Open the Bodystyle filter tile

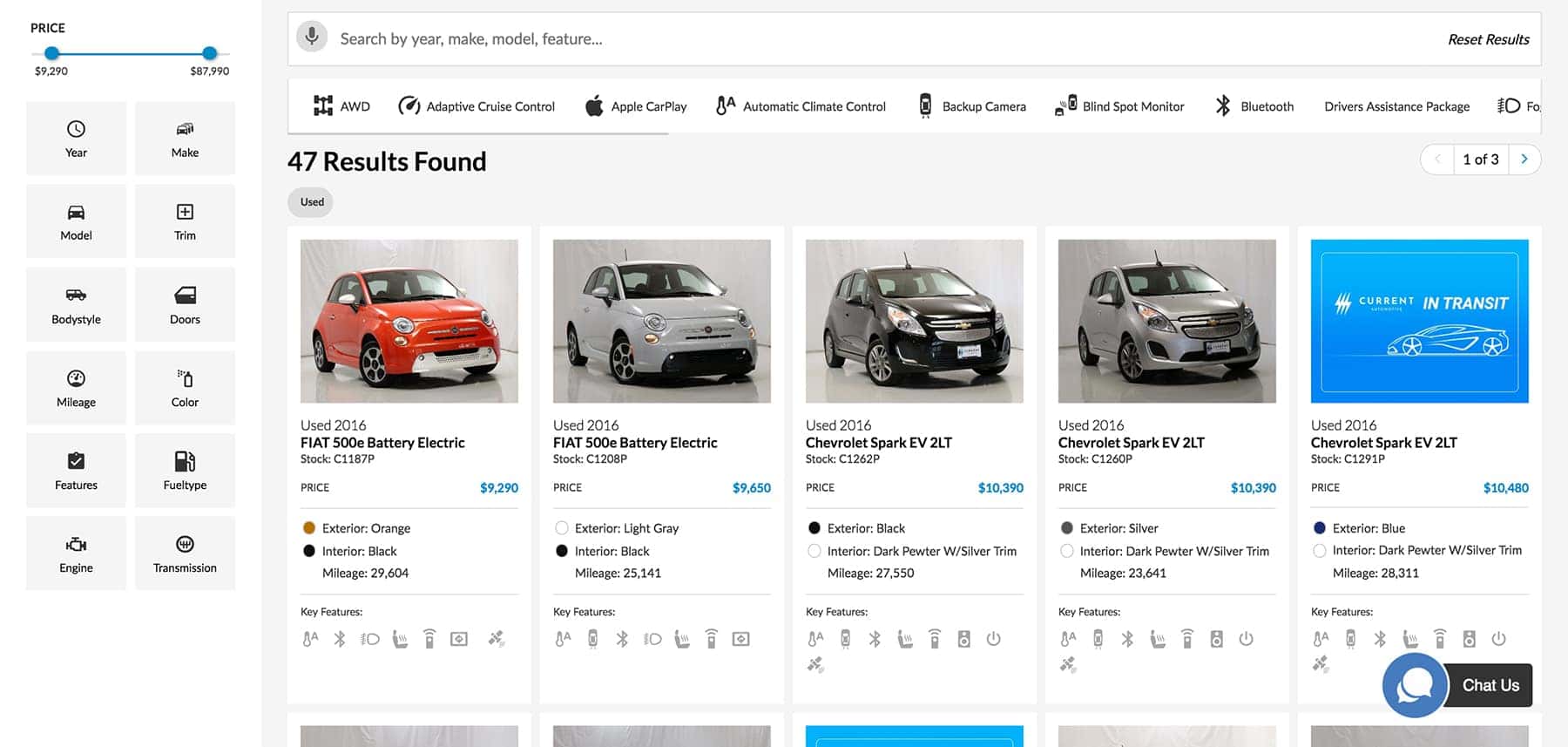coord(76,305)
